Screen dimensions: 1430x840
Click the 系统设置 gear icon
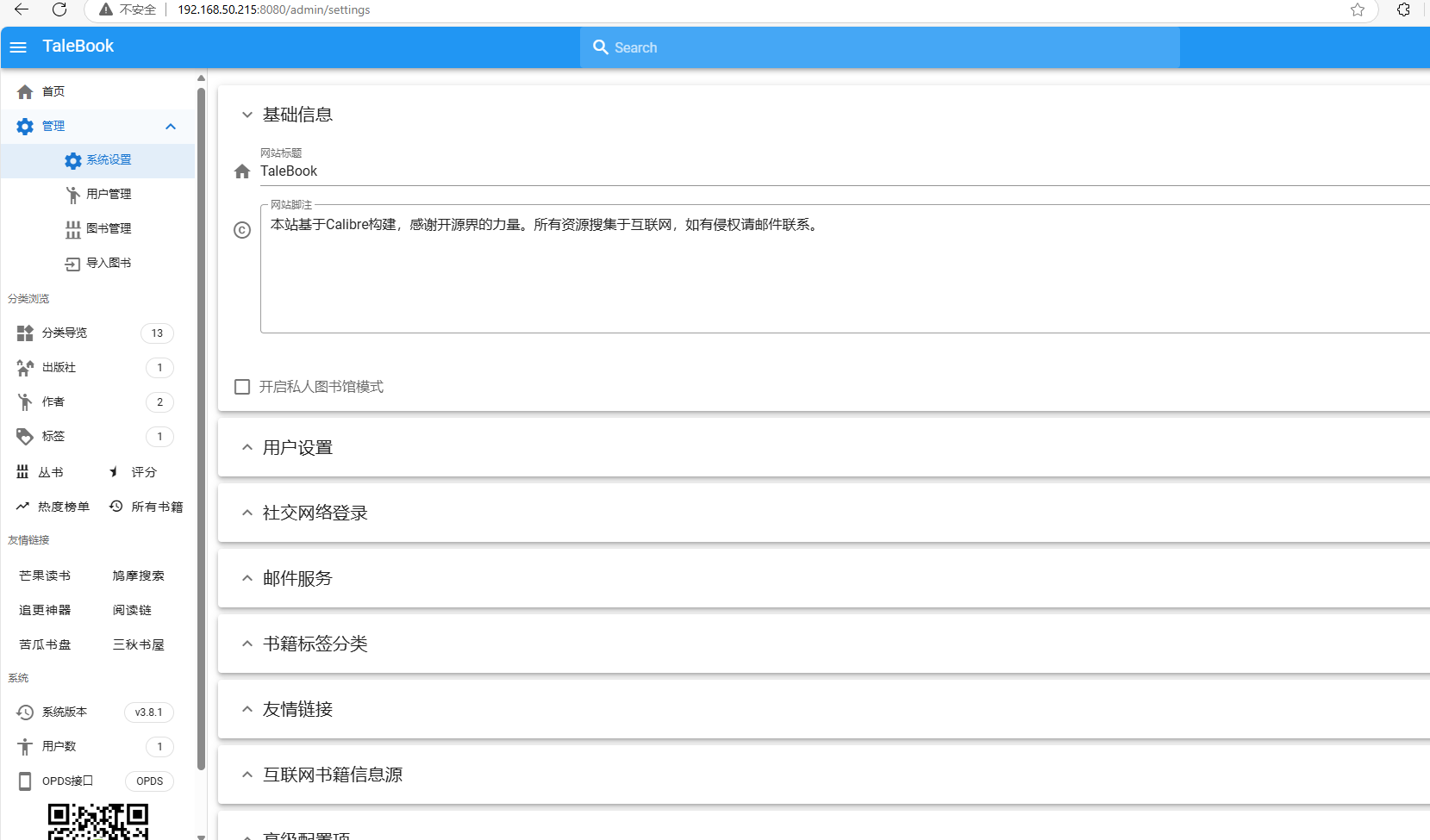73,161
